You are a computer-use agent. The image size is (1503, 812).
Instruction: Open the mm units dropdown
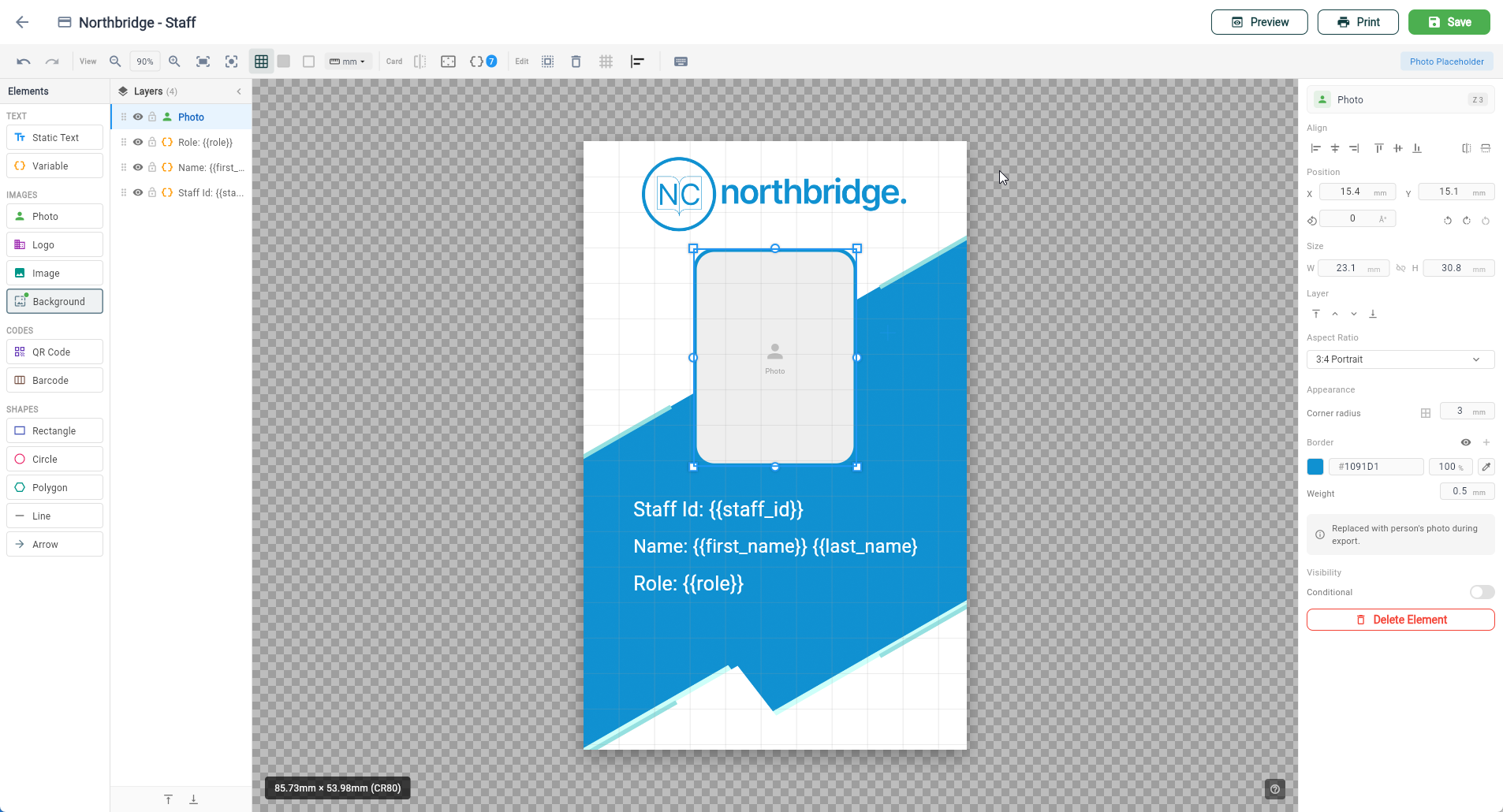pyautogui.click(x=348, y=61)
